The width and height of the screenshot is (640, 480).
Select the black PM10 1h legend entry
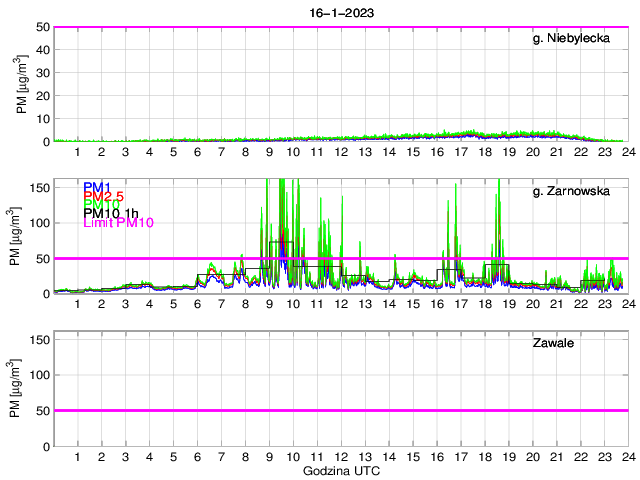tap(111, 214)
